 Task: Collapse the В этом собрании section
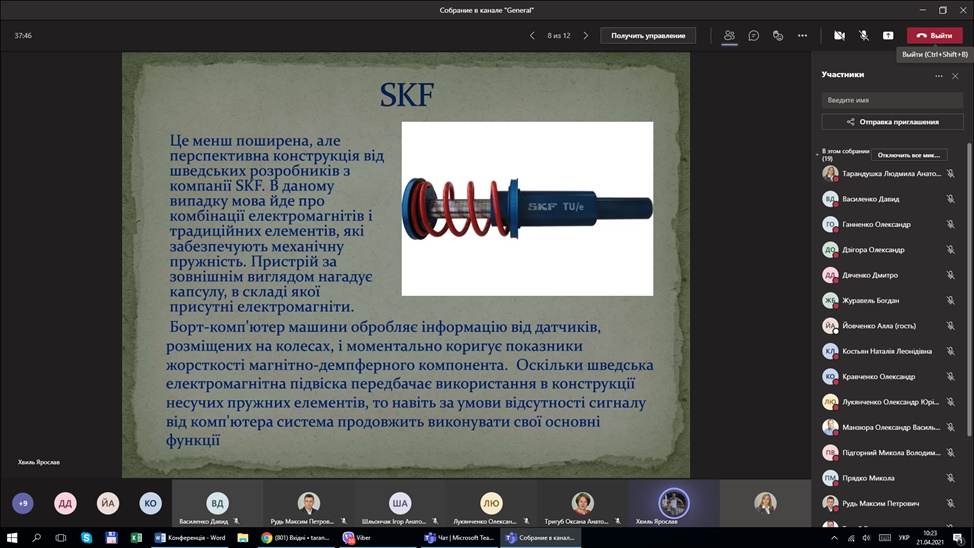[817, 154]
